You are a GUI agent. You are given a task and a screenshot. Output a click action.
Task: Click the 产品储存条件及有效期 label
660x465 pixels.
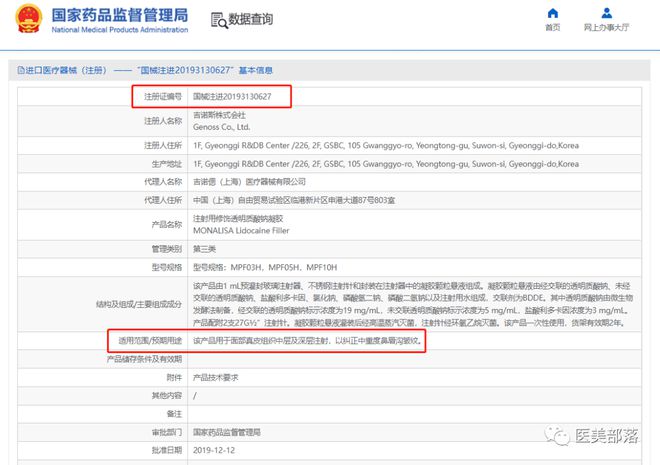[144, 359]
